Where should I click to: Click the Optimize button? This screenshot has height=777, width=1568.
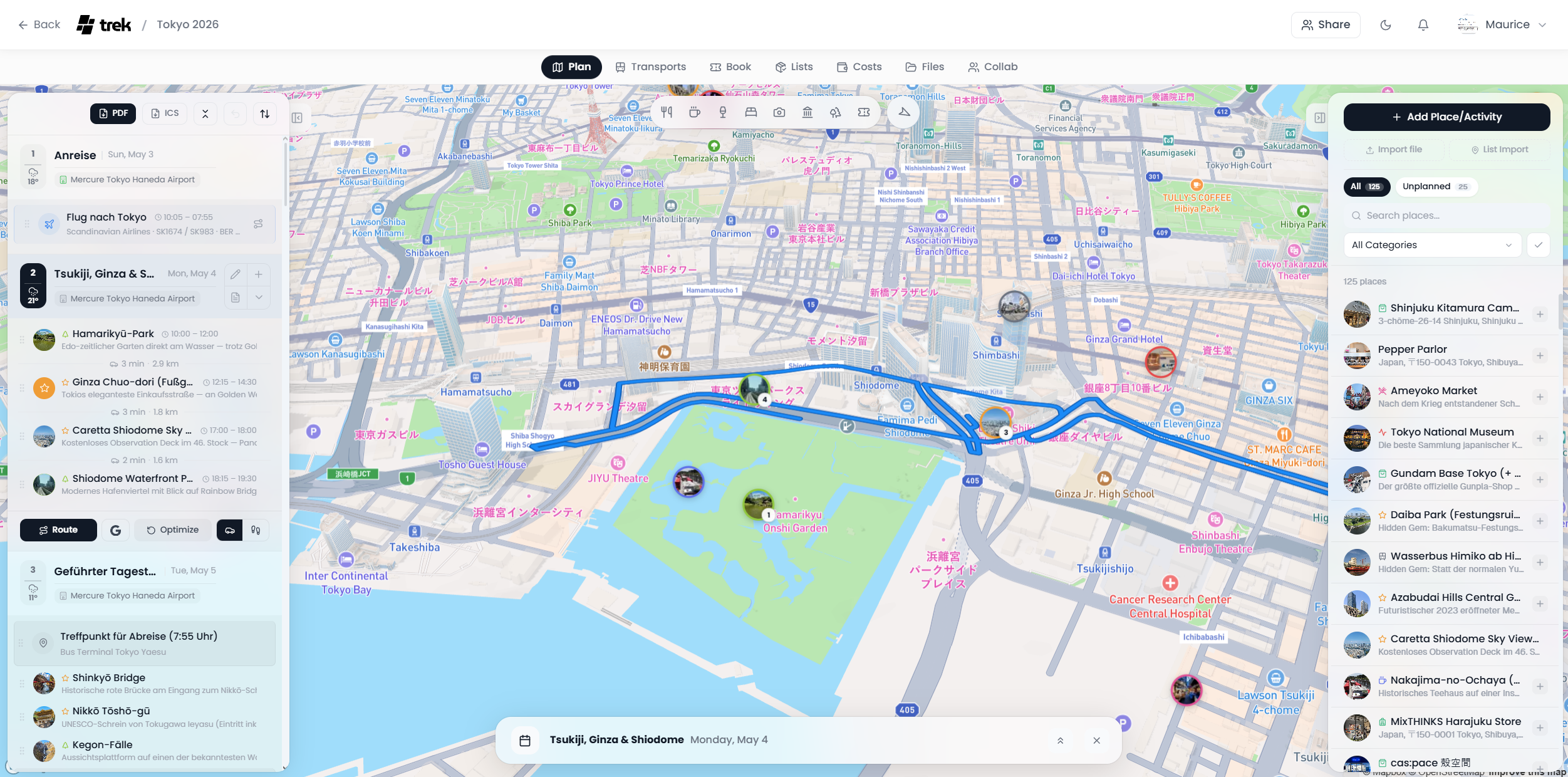[x=173, y=530]
